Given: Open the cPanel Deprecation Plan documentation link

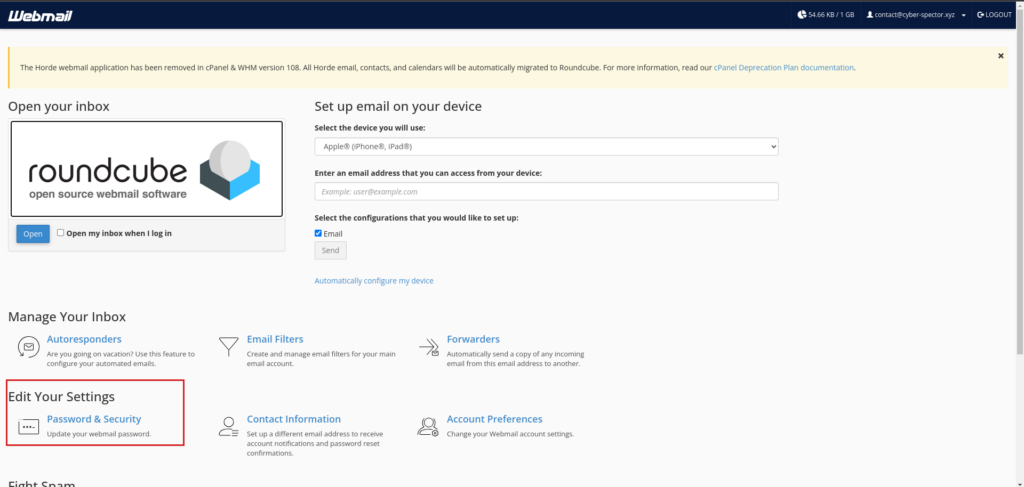Looking at the screenshot, I should pos(784,67).
